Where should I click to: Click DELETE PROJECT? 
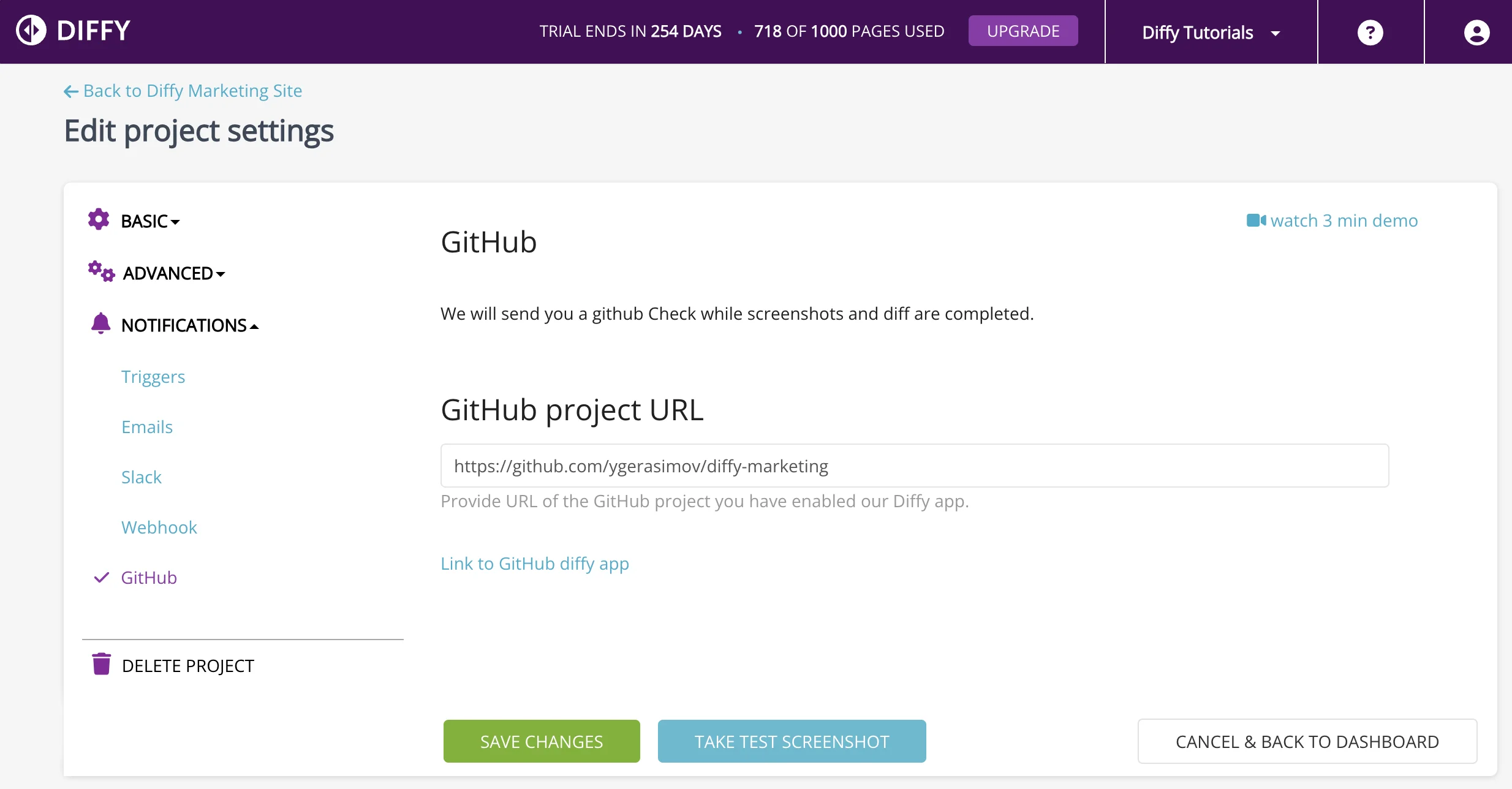pos(188,666)
